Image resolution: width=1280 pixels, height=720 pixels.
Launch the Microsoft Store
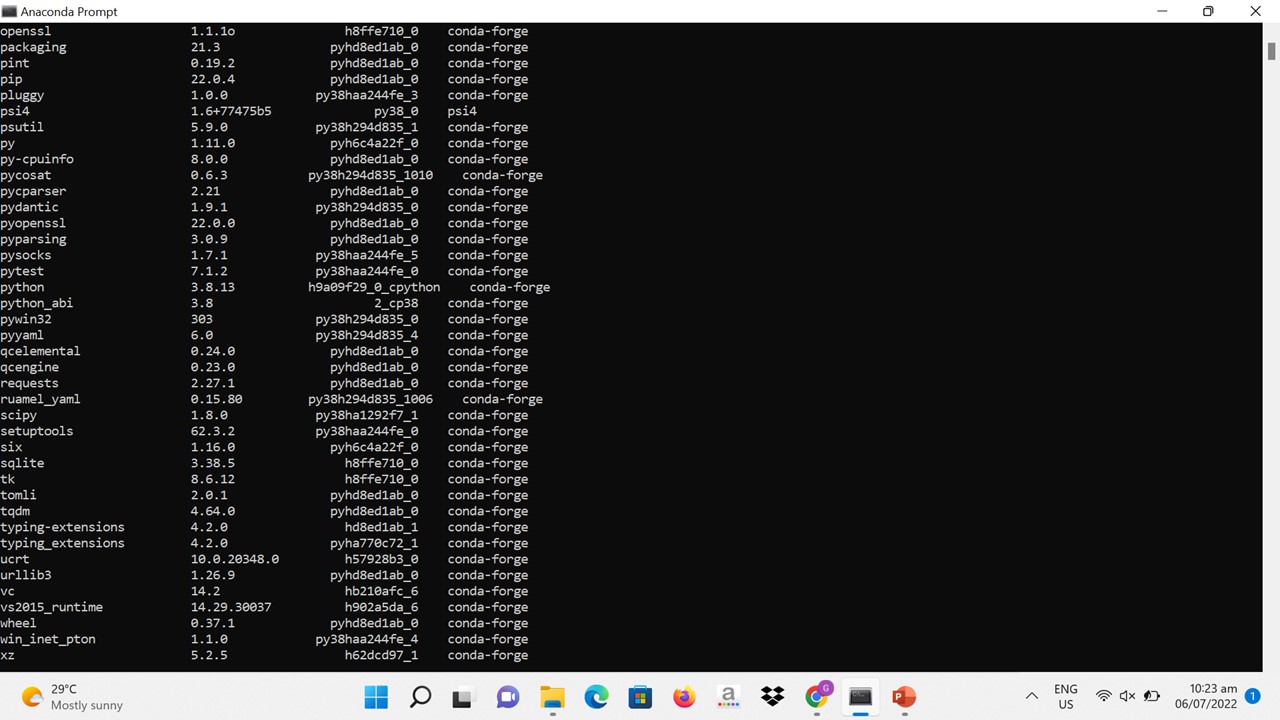(640, 697)
